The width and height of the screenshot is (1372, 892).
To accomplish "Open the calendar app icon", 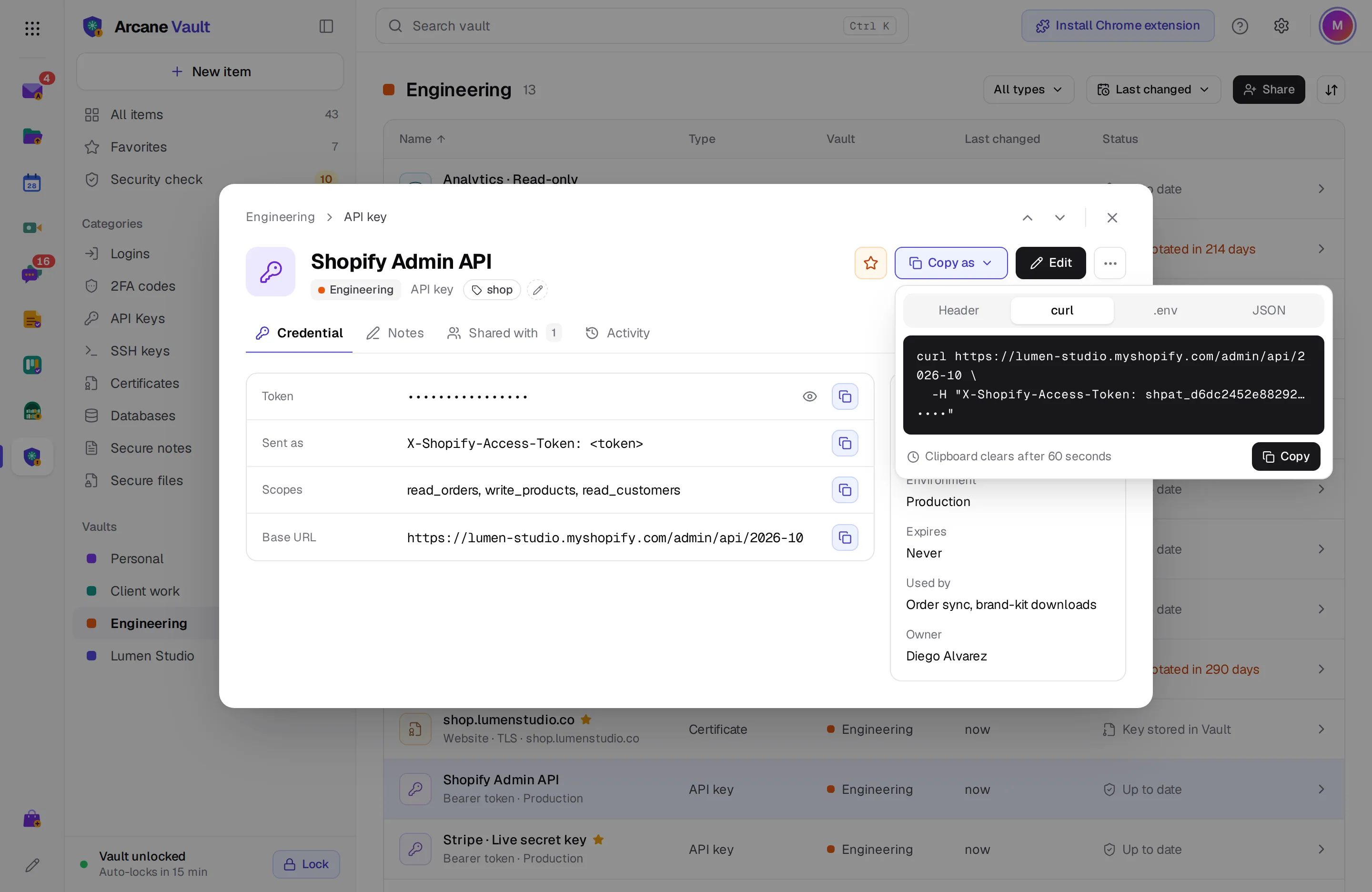I will (x=32, y=183).
